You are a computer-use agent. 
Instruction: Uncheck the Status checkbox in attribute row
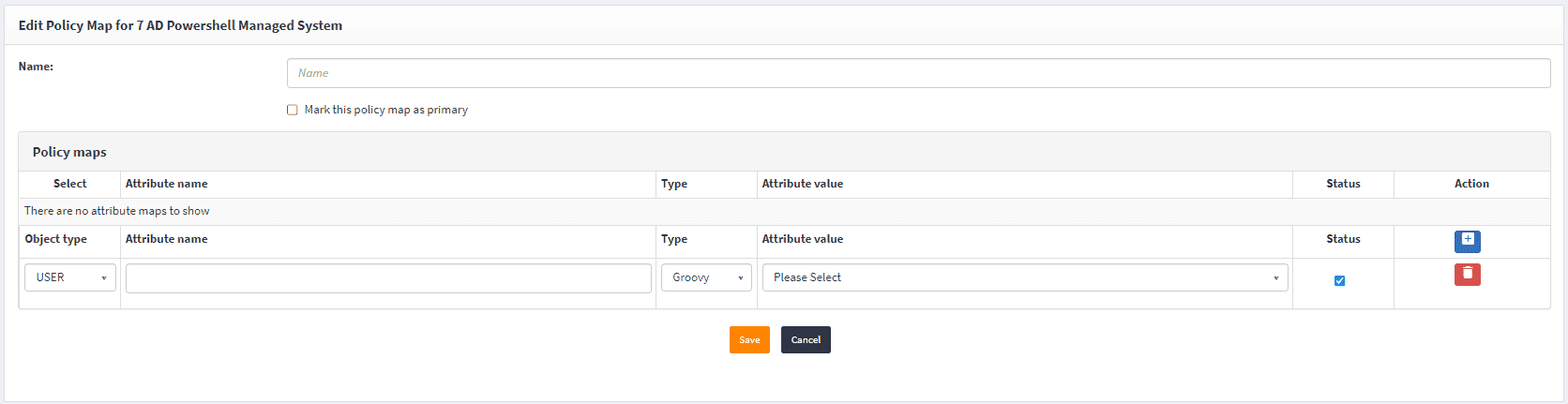click(1339, 280)
